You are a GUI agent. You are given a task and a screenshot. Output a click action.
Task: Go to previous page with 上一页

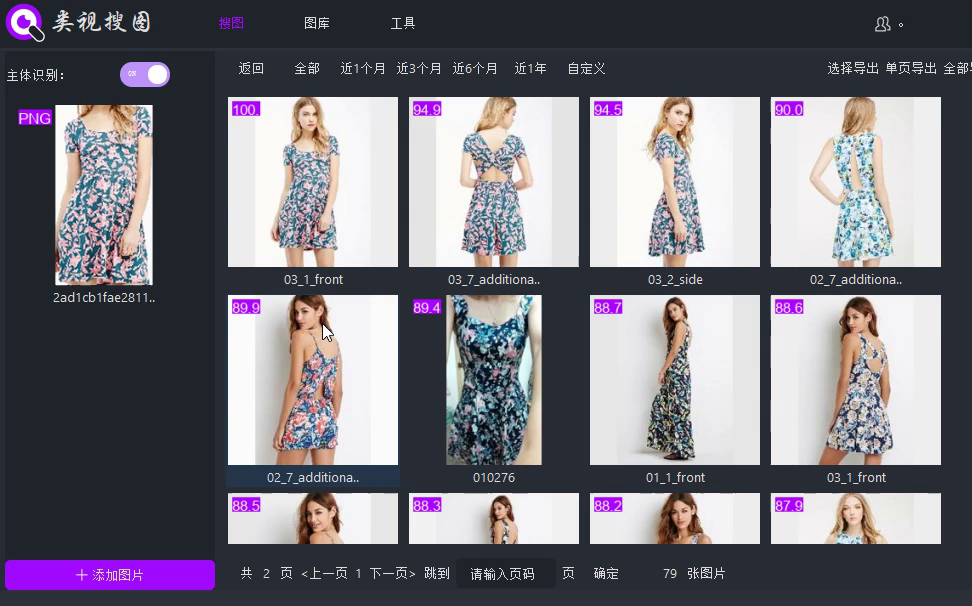tap(325, 574)
